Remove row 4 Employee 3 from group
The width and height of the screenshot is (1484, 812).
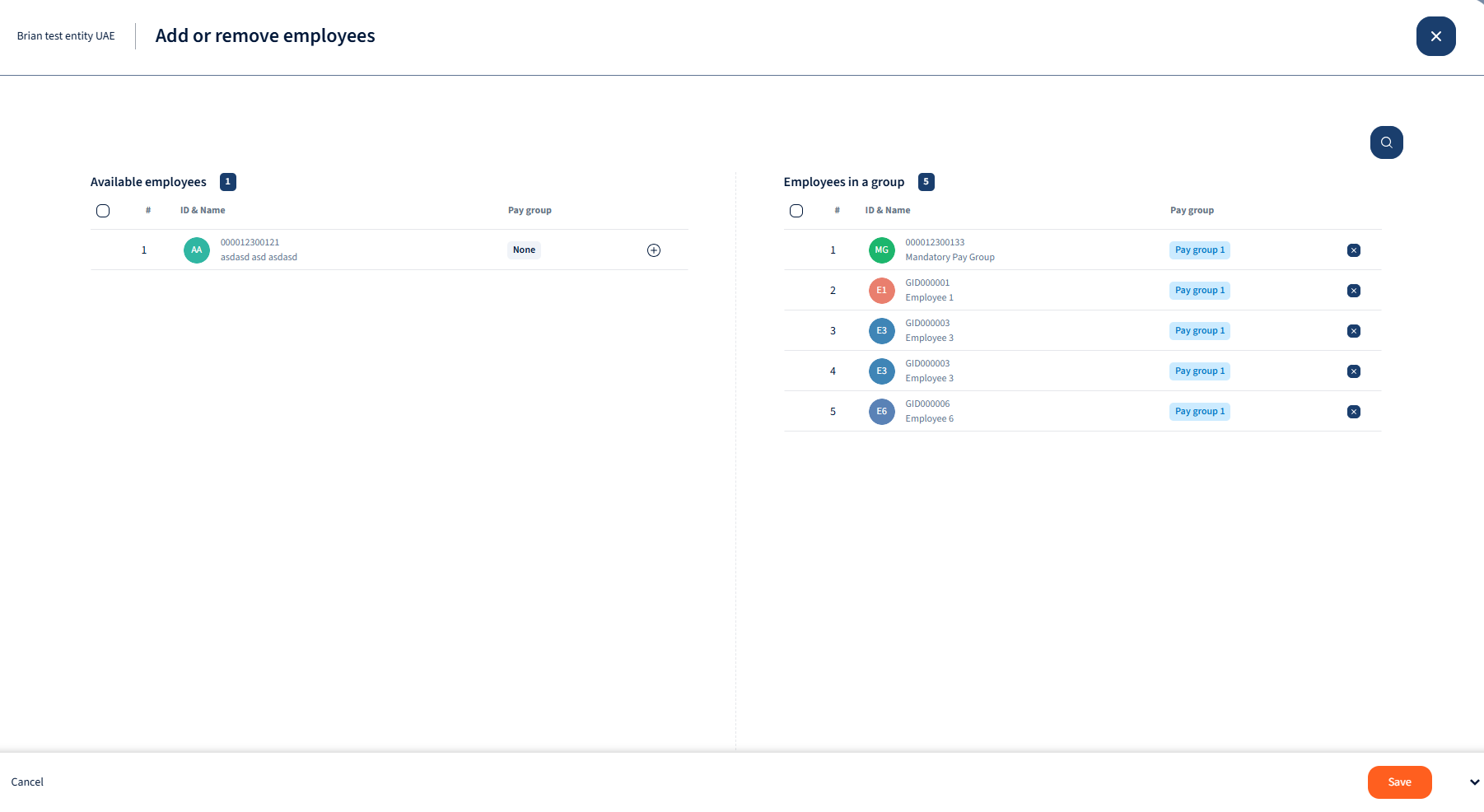[1353, 371]
